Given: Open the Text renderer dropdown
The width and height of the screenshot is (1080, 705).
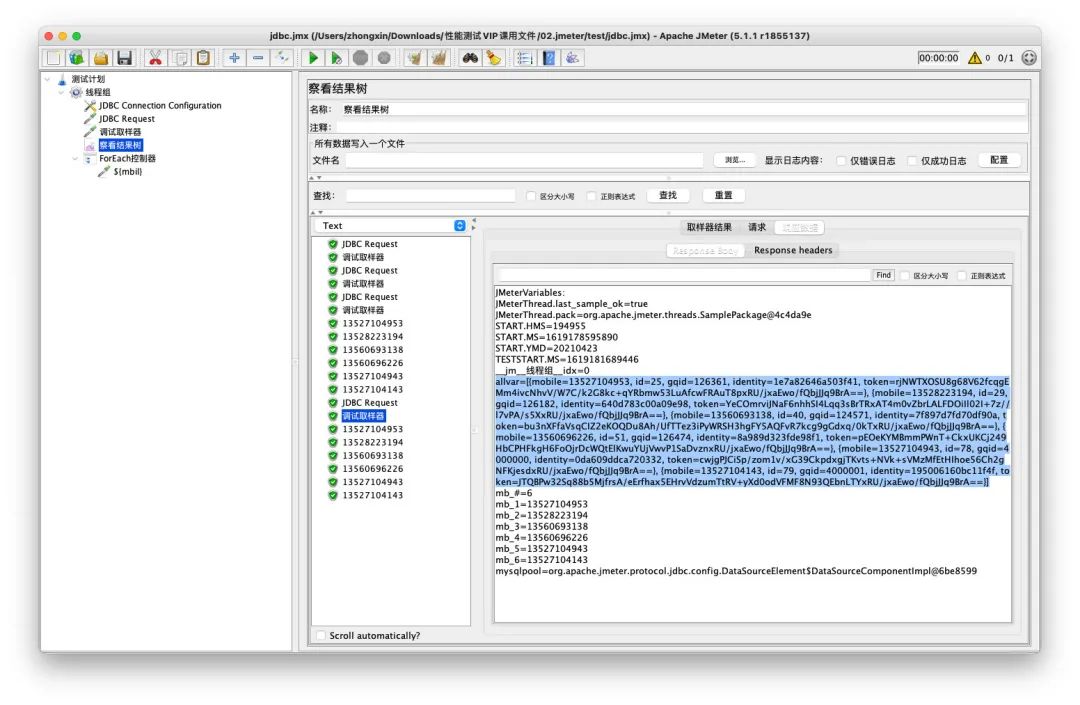Looking at the screenshot, I should pyautogui.click(x=391, y=226).
